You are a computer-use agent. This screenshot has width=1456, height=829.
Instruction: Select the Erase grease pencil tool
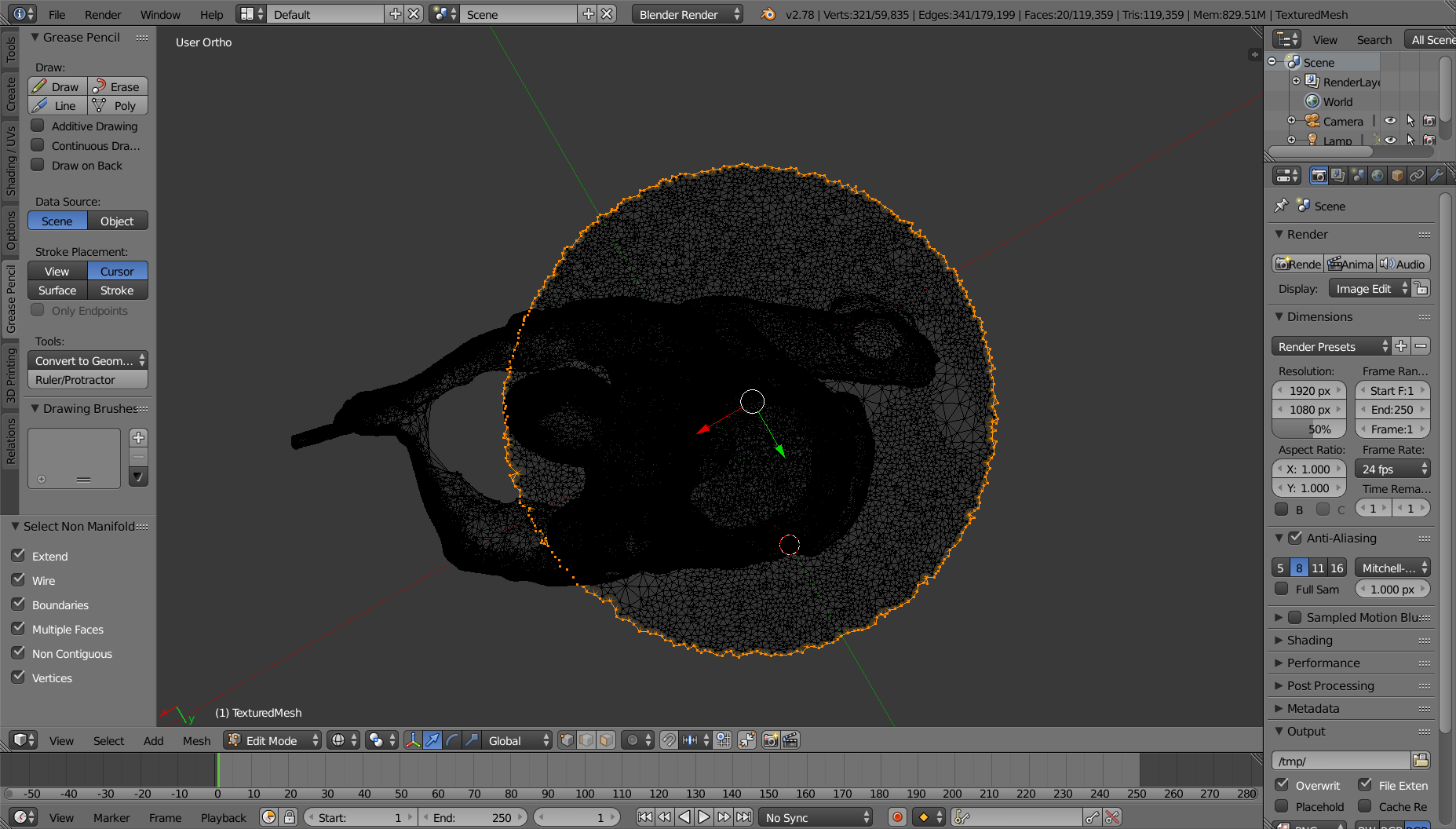[x=118, y=86]
